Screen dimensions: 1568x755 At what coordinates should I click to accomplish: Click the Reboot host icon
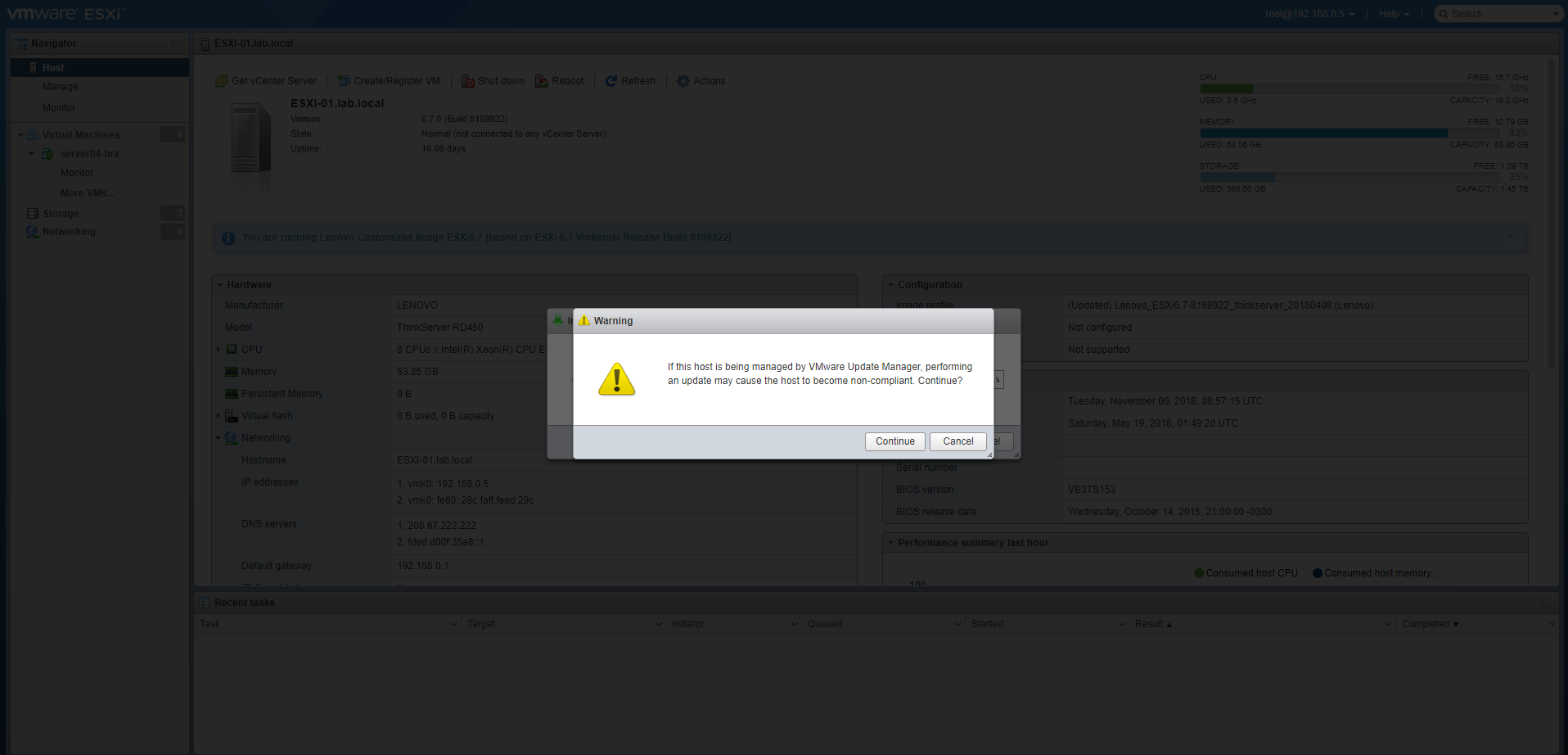coord(542,81)
